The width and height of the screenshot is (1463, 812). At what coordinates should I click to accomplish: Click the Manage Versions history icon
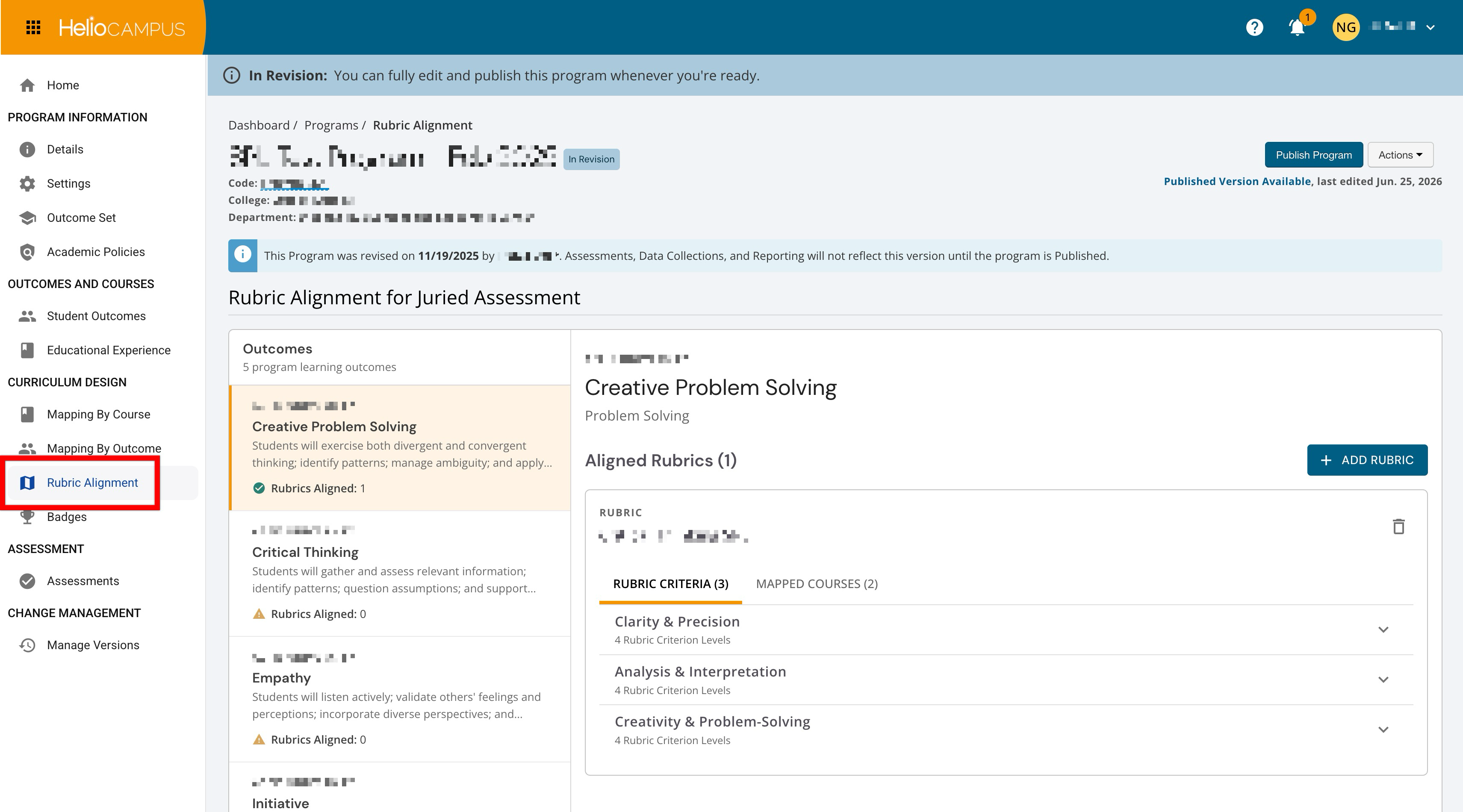(x=27, y=645)
